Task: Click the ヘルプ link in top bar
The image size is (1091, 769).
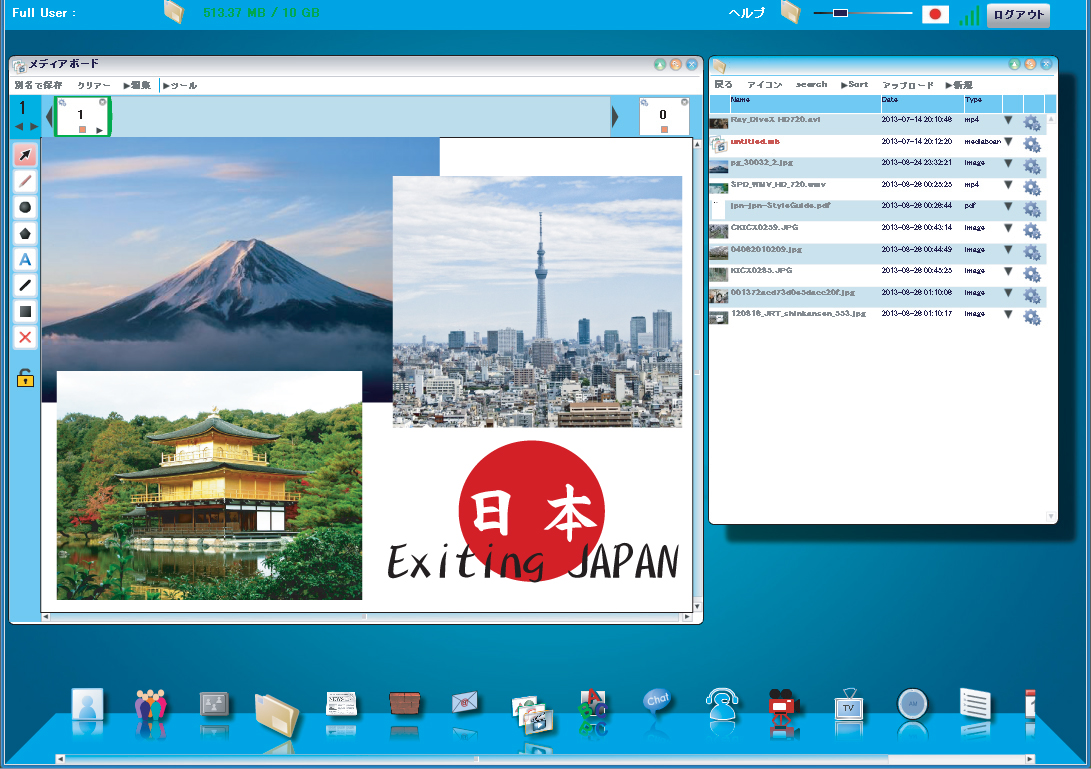Action: (748, 14)
